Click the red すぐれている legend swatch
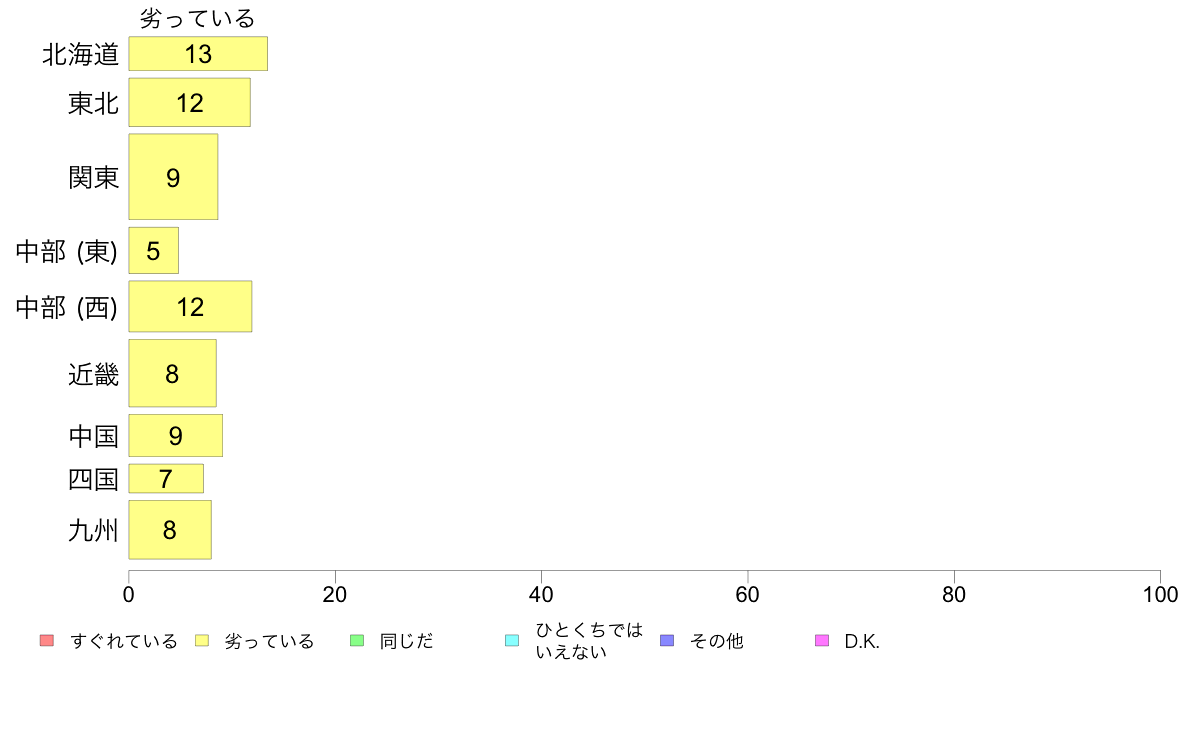The image size is (1188, 736). 47,641
